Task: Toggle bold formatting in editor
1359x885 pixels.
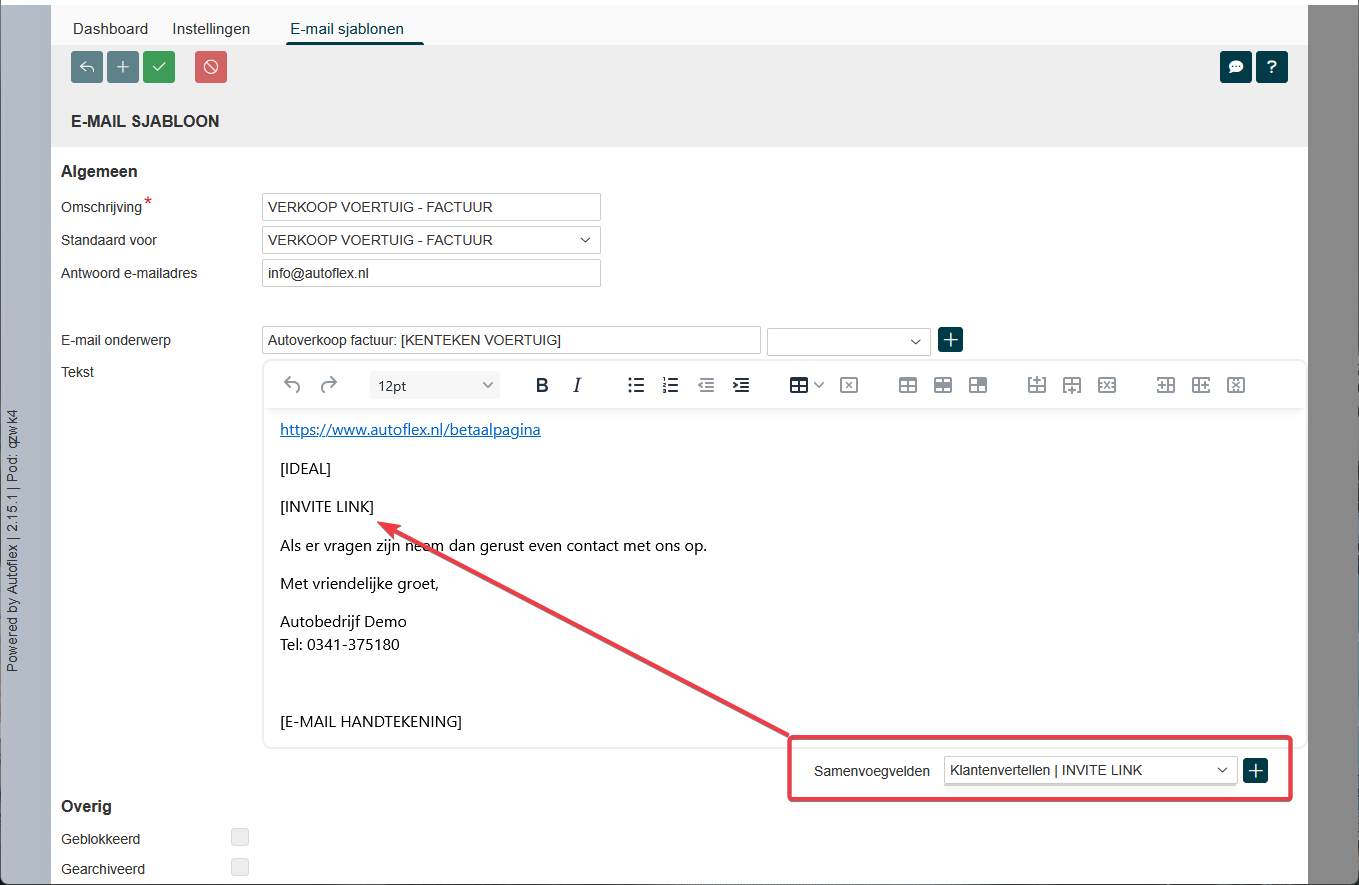Action: (542, 385)
